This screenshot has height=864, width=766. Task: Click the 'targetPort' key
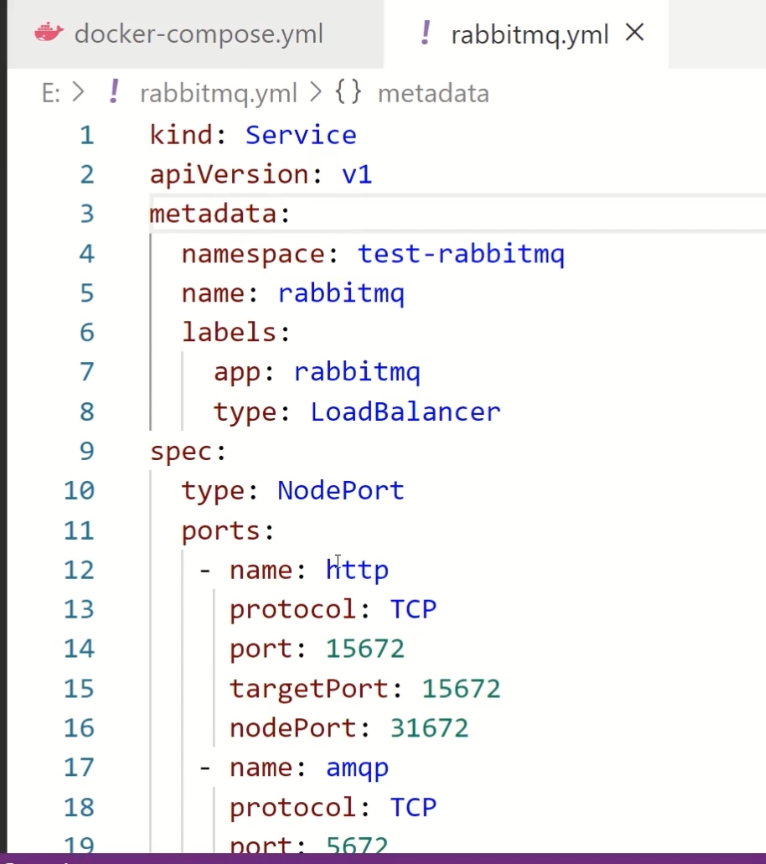point(309,689)
